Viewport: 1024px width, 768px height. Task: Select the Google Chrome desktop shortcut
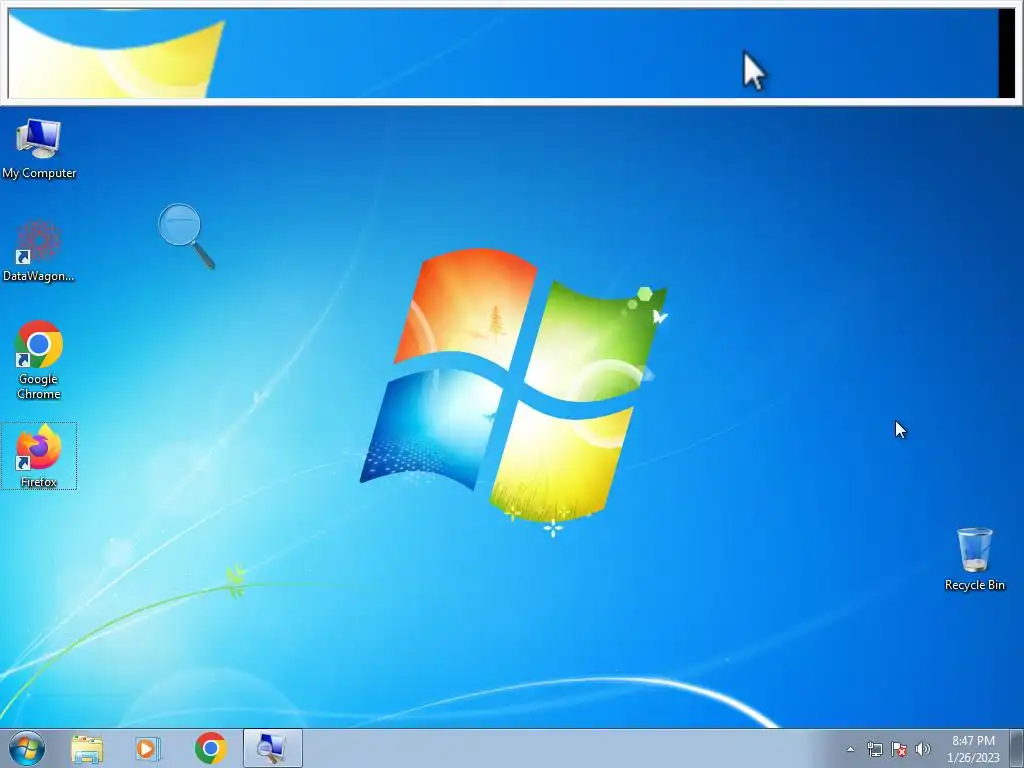(39, 360)
